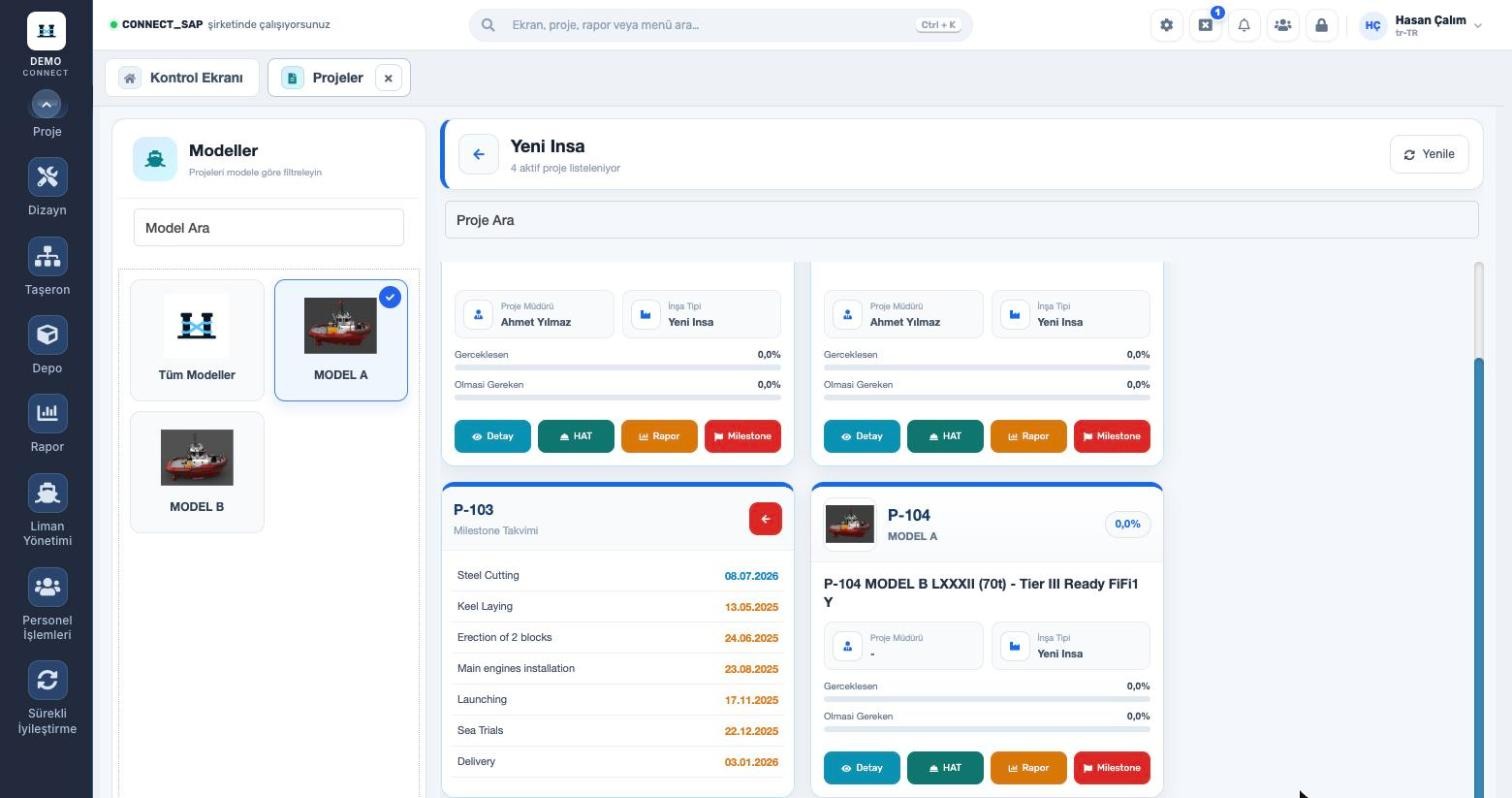
Task: Select Tüm Modeller filter card
Action: pos(197,340)
